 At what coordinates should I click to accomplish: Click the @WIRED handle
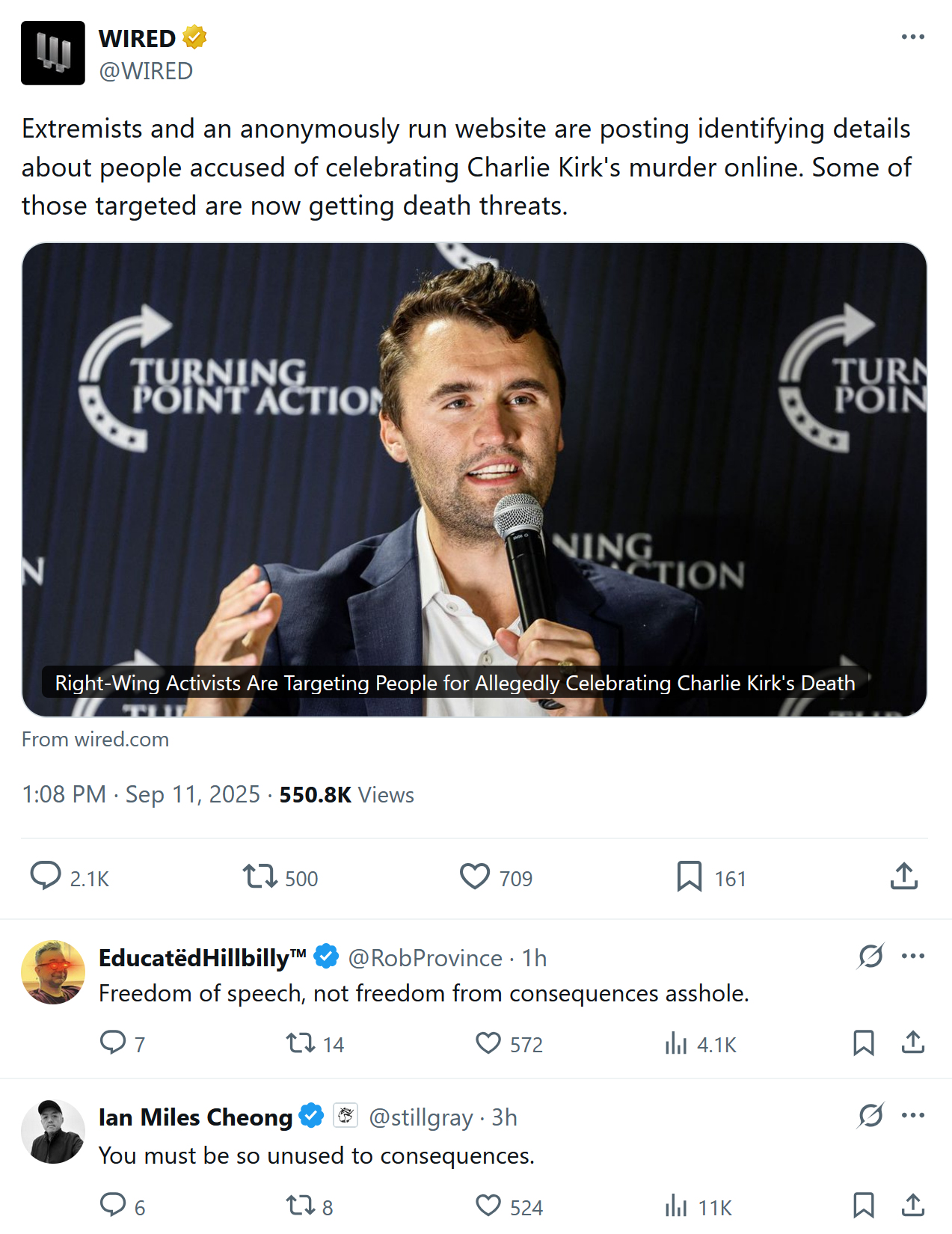click(x=146, y=71)
